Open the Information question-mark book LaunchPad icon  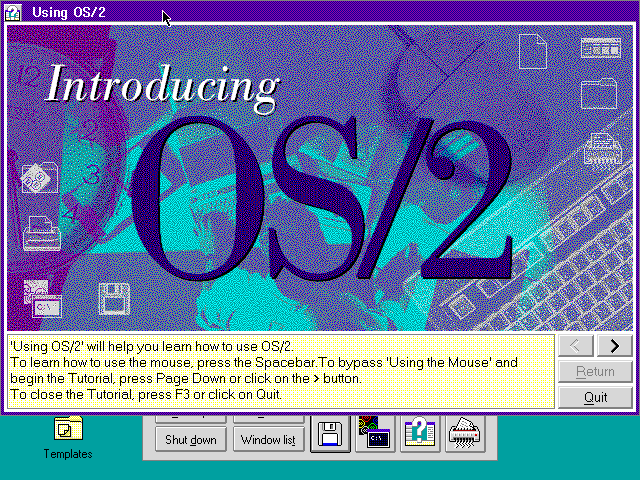pyautogui.click(x=420, y=434)
